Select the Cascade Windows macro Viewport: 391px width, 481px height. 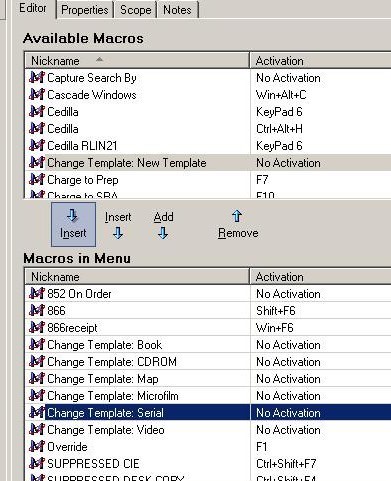click(92, 95)
